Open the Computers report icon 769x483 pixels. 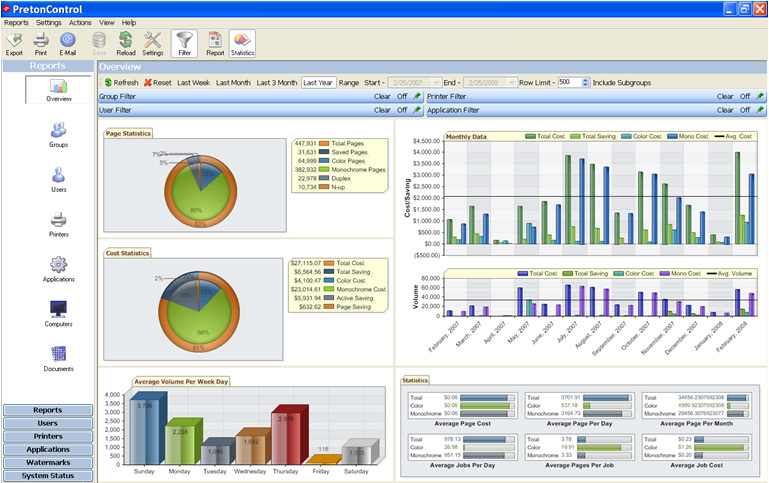(58, 314)
